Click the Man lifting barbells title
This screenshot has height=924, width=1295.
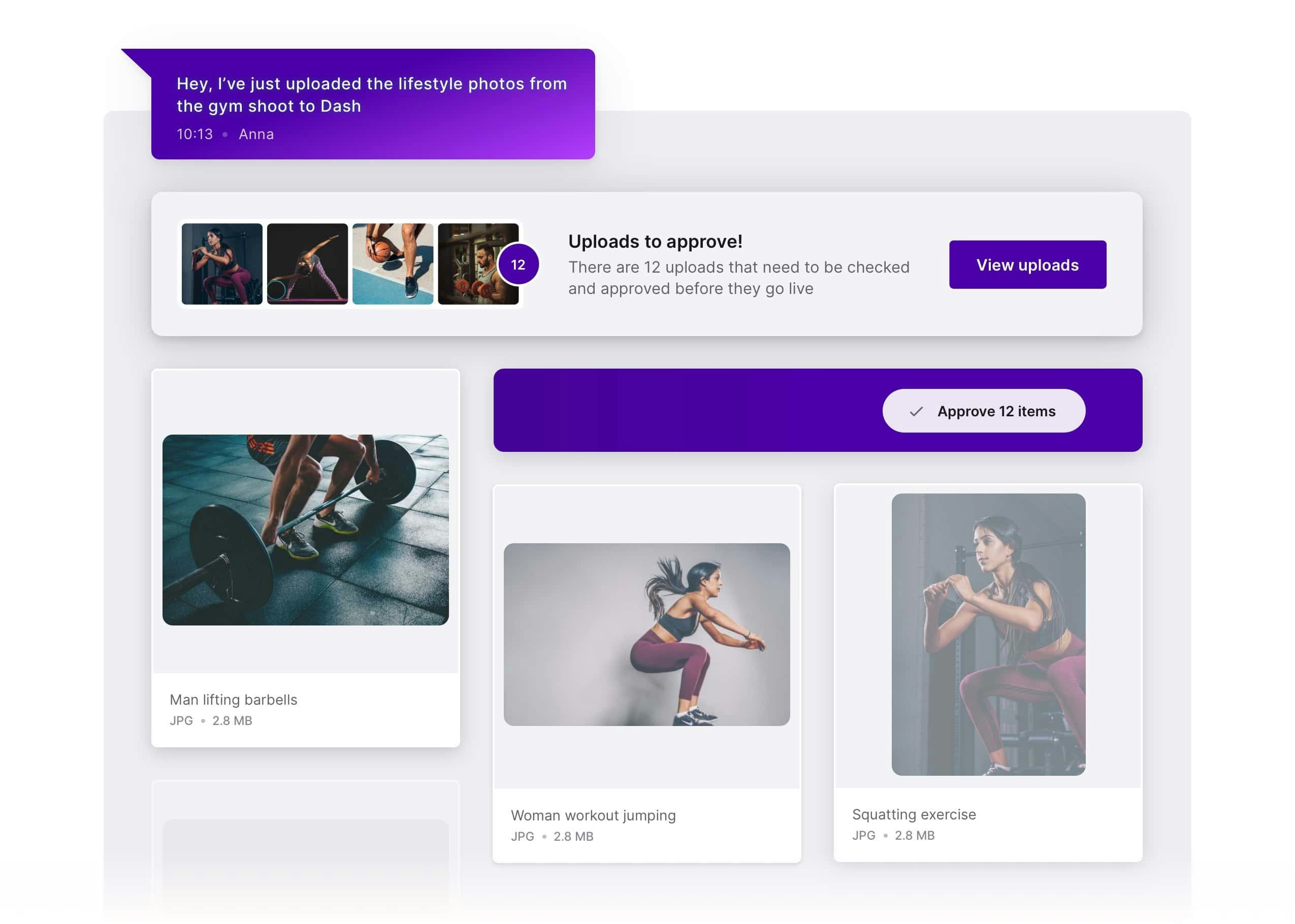tap(233, 699)
